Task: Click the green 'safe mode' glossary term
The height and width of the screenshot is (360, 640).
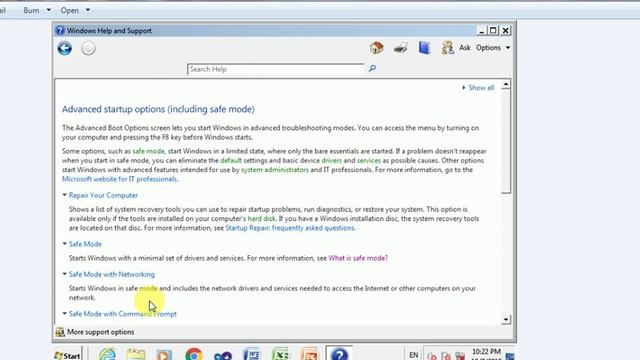Action: 148,151
